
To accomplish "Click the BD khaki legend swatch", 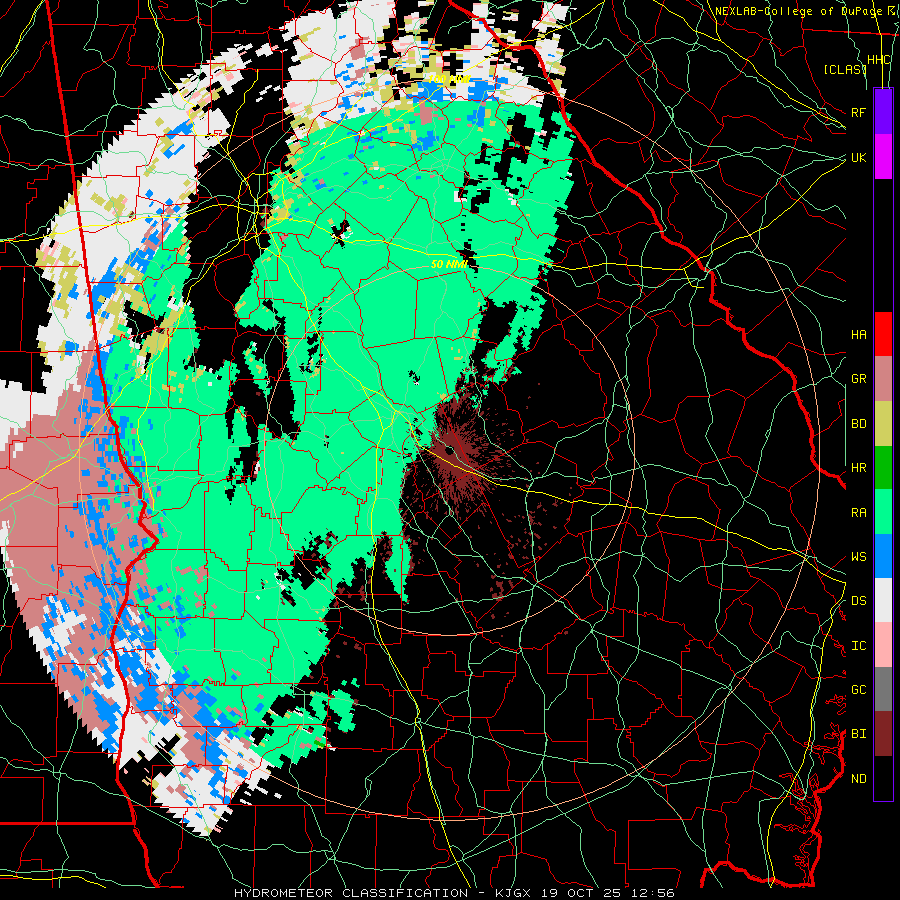I will [x=883, y=423].
